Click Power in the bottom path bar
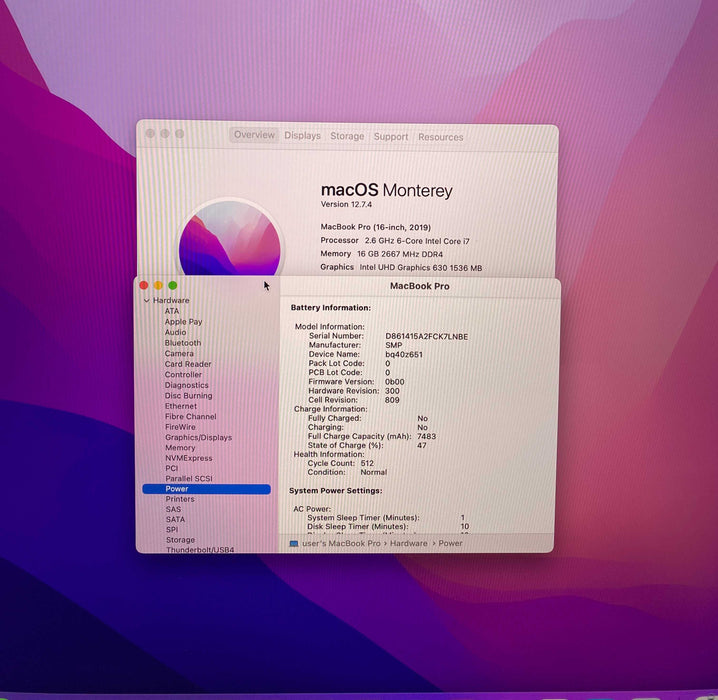 (x=450, y=543)
